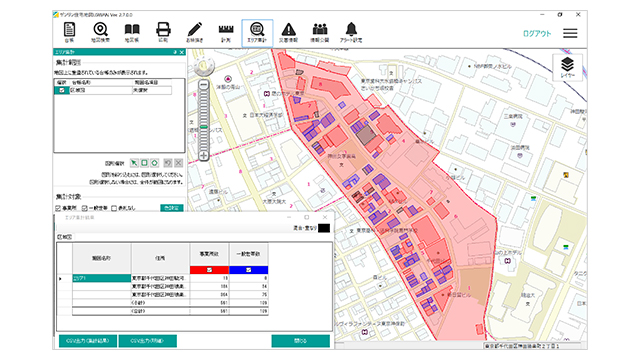Choose the arrow pointer shape selection tool
Screen dimensions: 640x360
pyautogui.click(x=134, y=163)
